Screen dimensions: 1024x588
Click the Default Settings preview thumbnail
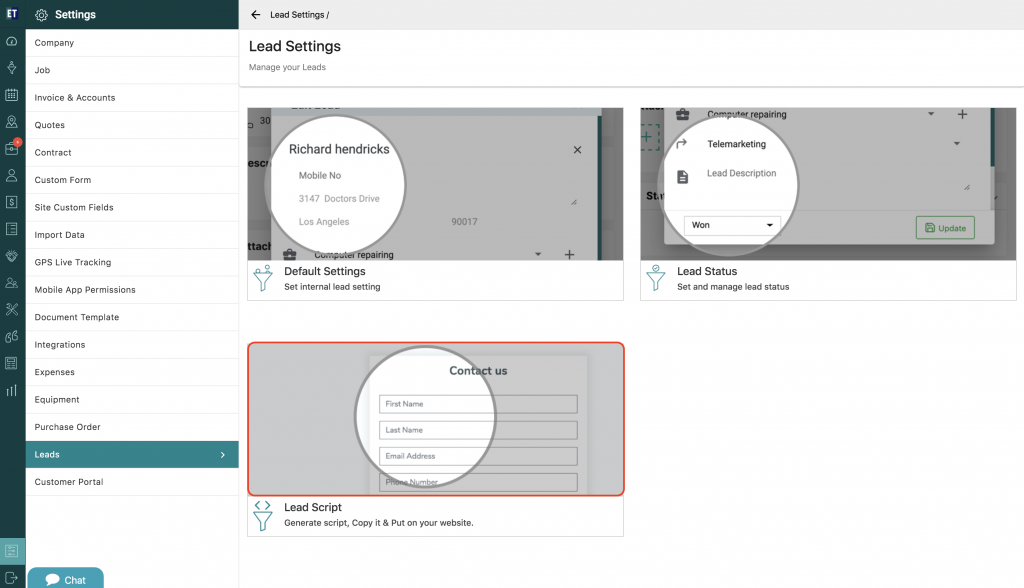(x=435, y=184)
